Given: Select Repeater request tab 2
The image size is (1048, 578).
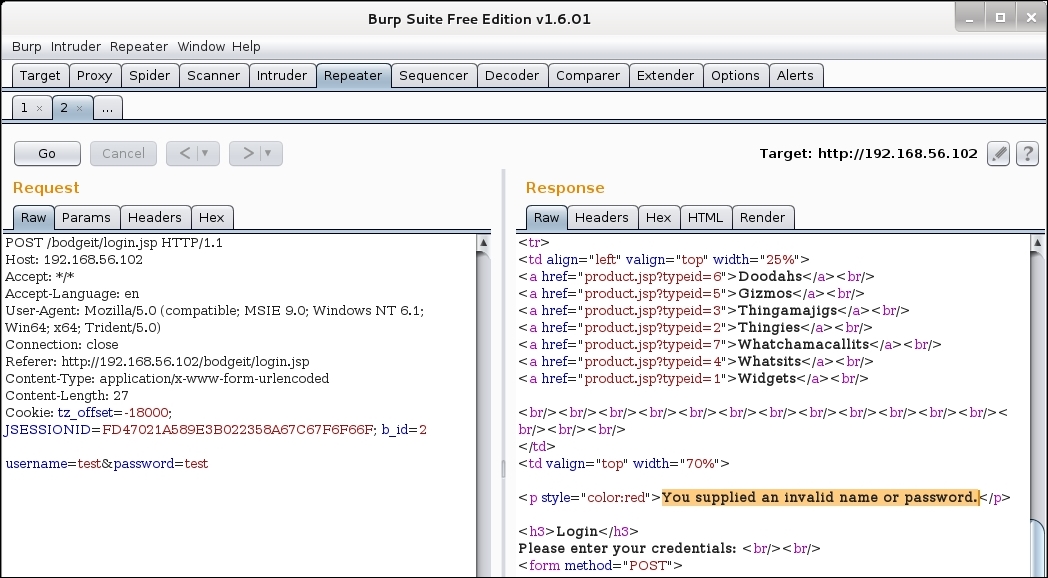Looking at the screenshot, I should pos(64,108).
